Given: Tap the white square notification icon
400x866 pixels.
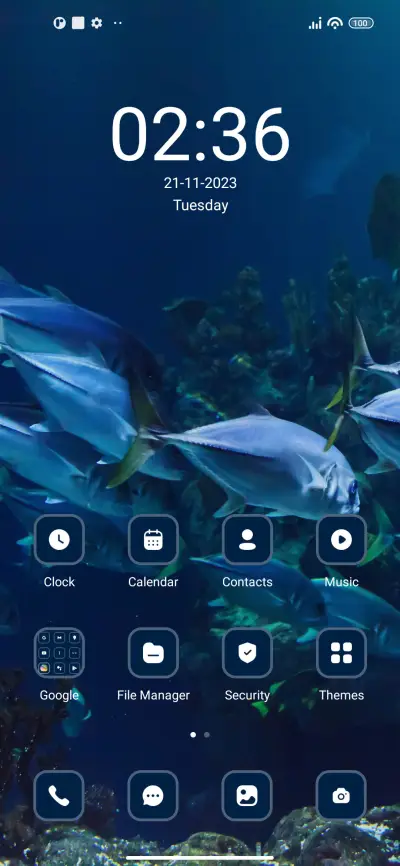Looking at the screenshot, I should (x=78, y=23).
